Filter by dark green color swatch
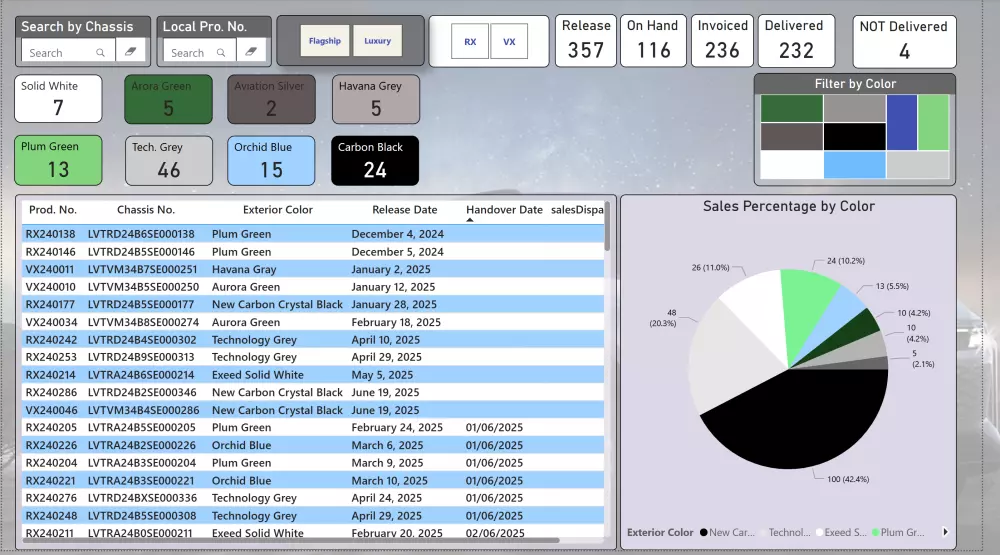1000x555 pixels. pyautogui.click(x=791, y=108)
